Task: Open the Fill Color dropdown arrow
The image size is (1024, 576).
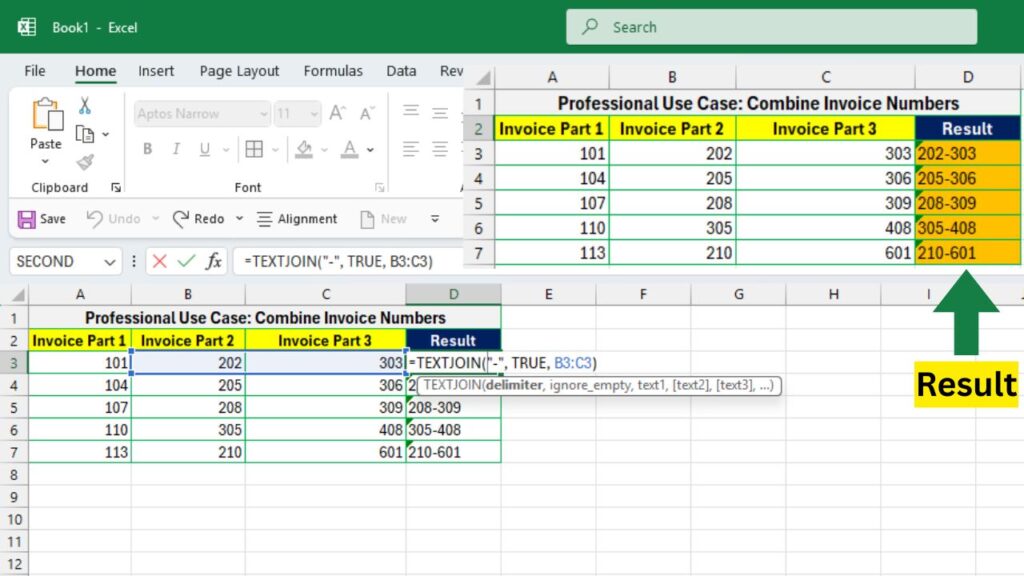Action: [324, 150]
